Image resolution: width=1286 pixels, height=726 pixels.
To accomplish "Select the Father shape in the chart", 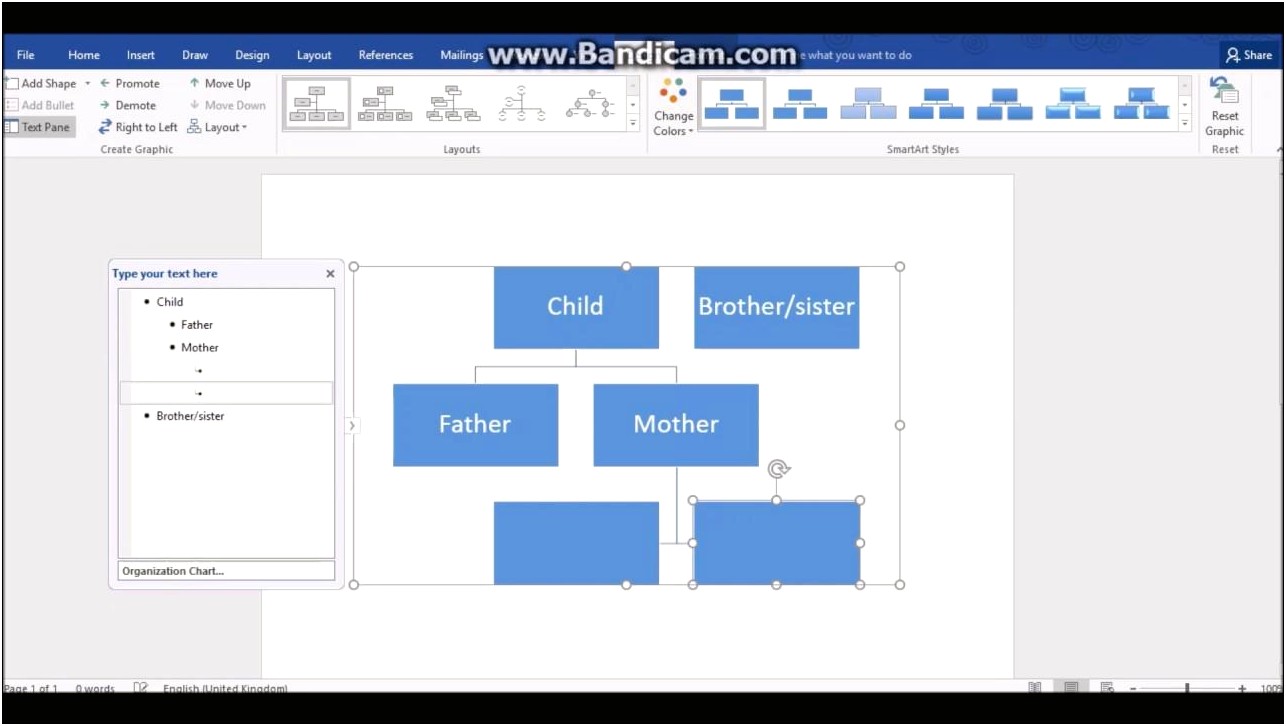I will tap(475, 425).
